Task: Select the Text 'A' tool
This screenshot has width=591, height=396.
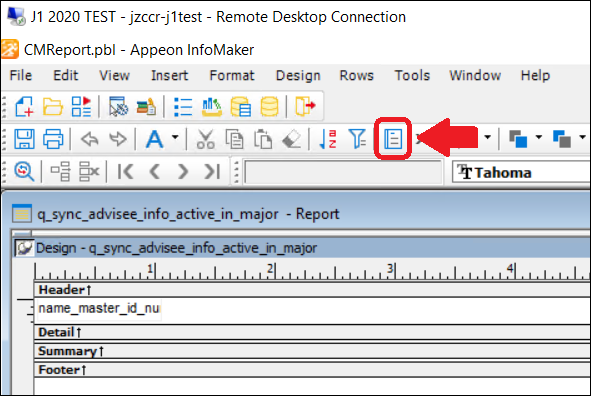Action: pyautogui.click(x=155, y=139)
